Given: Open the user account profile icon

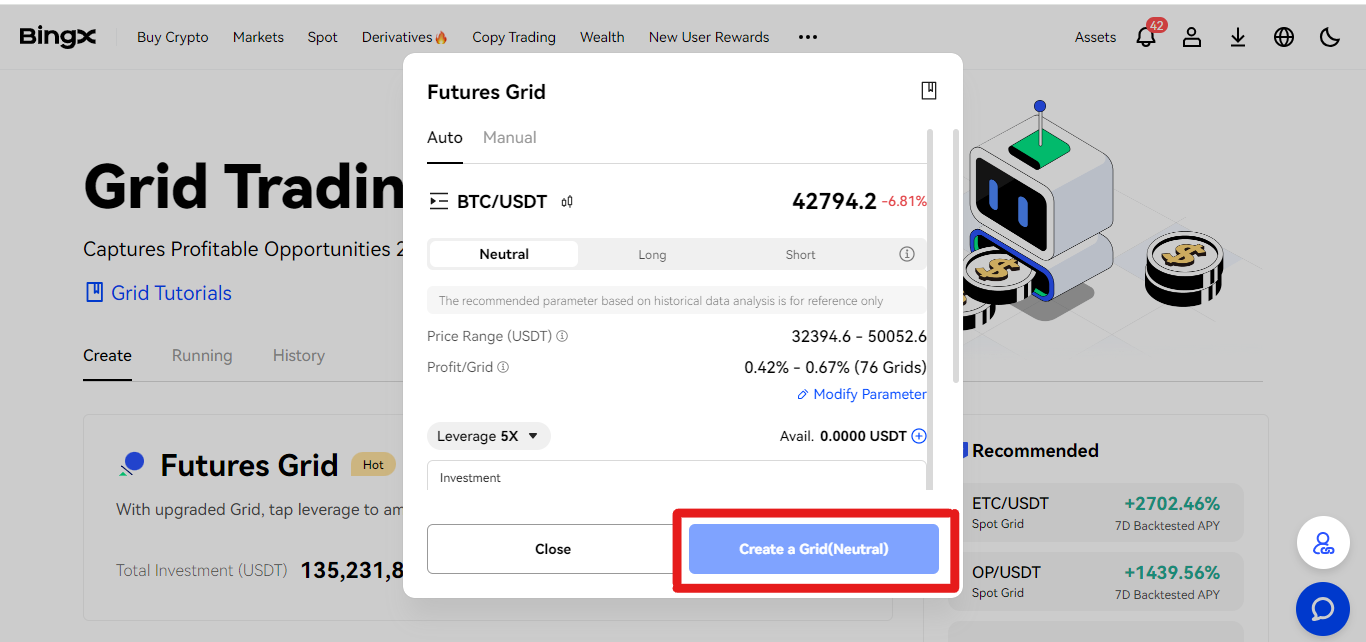Looking at the screenshot, I should [1192, 37].
